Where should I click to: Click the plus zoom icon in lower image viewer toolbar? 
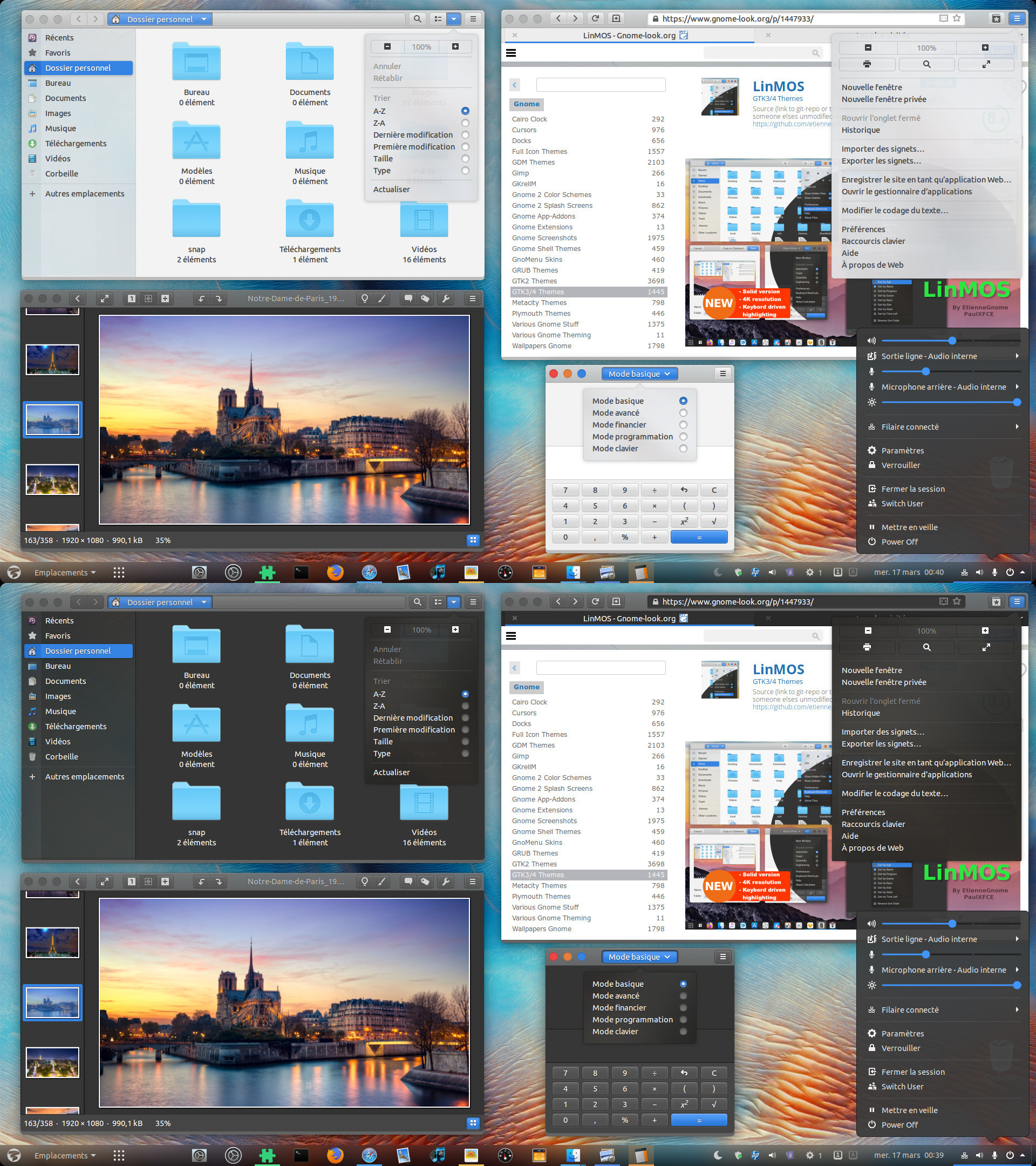point(165,882)
